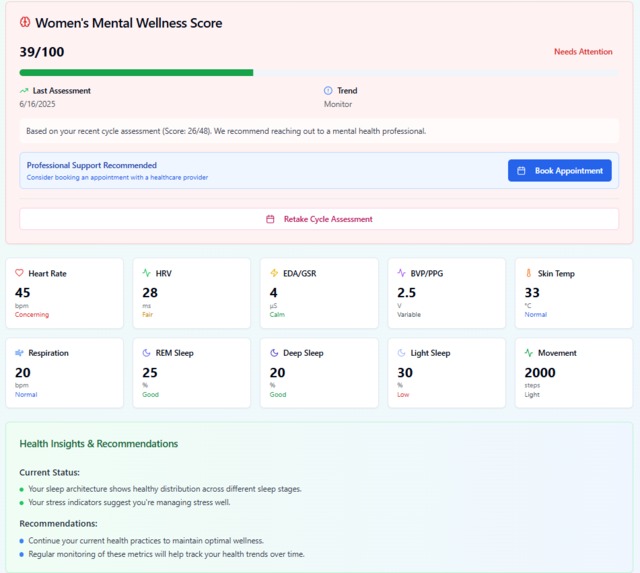
Task: Open the Heart Rate 45 bpm card
Action: coord(64,293)
